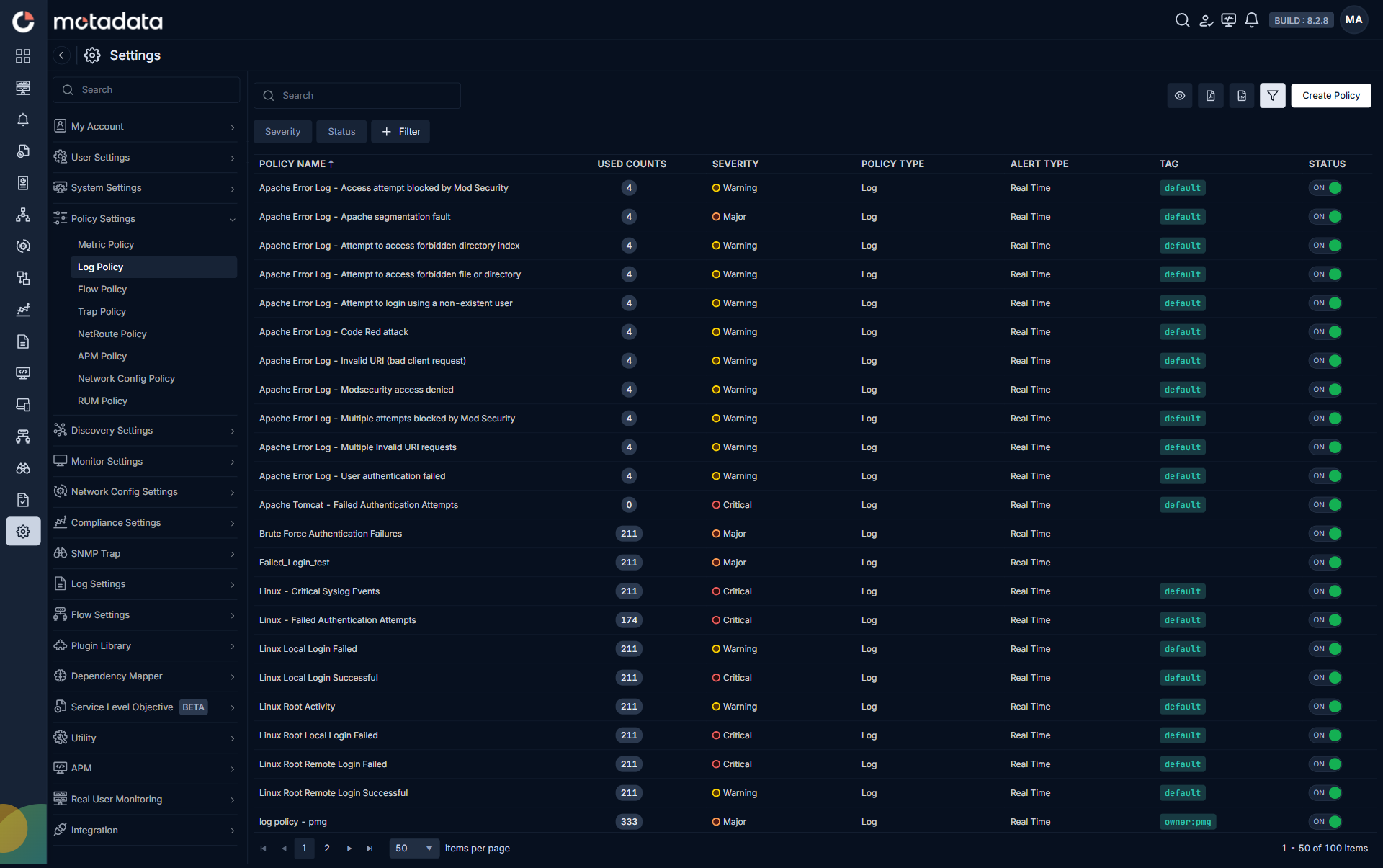
Task: Toggle the funnel filter button
Action: click(1273, 95)
